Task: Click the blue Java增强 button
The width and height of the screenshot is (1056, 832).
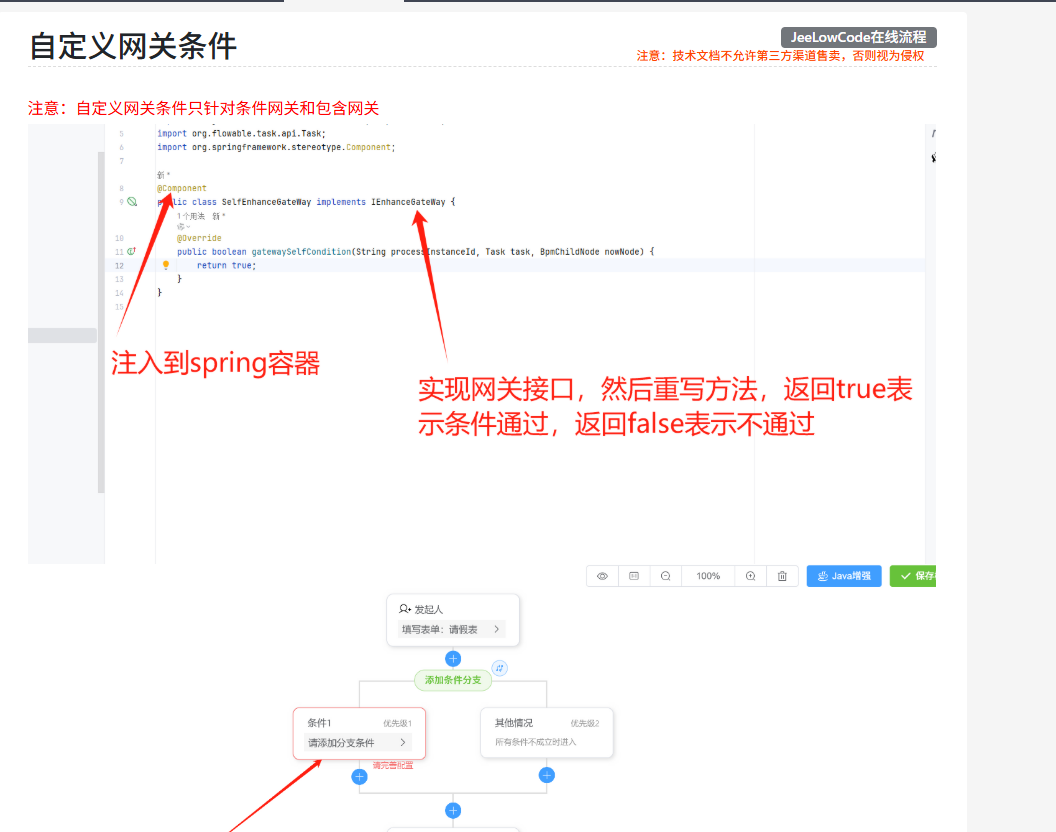Action: point(844,576)
